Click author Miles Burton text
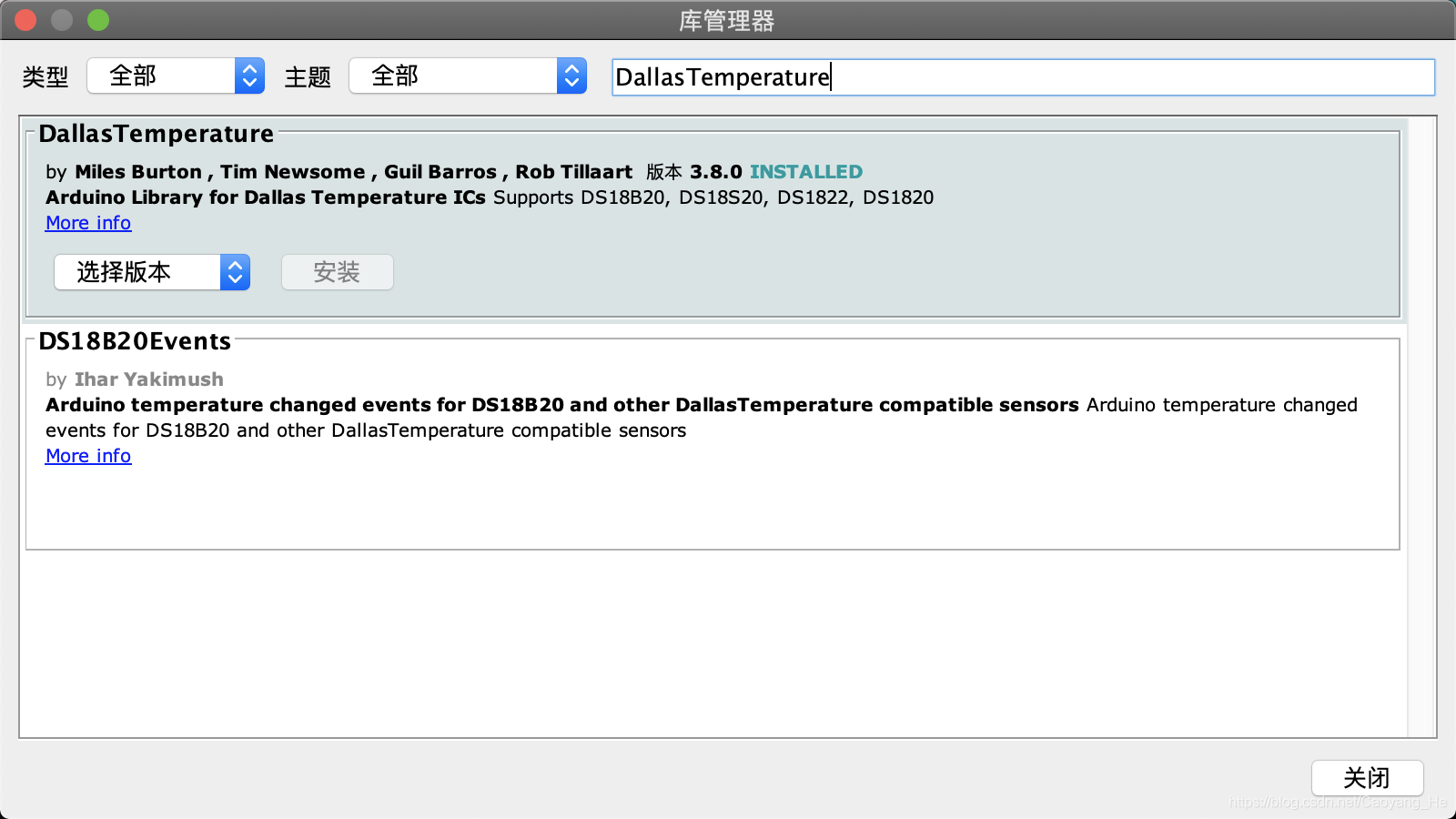The image size is (1456, 819). [138, 172]
